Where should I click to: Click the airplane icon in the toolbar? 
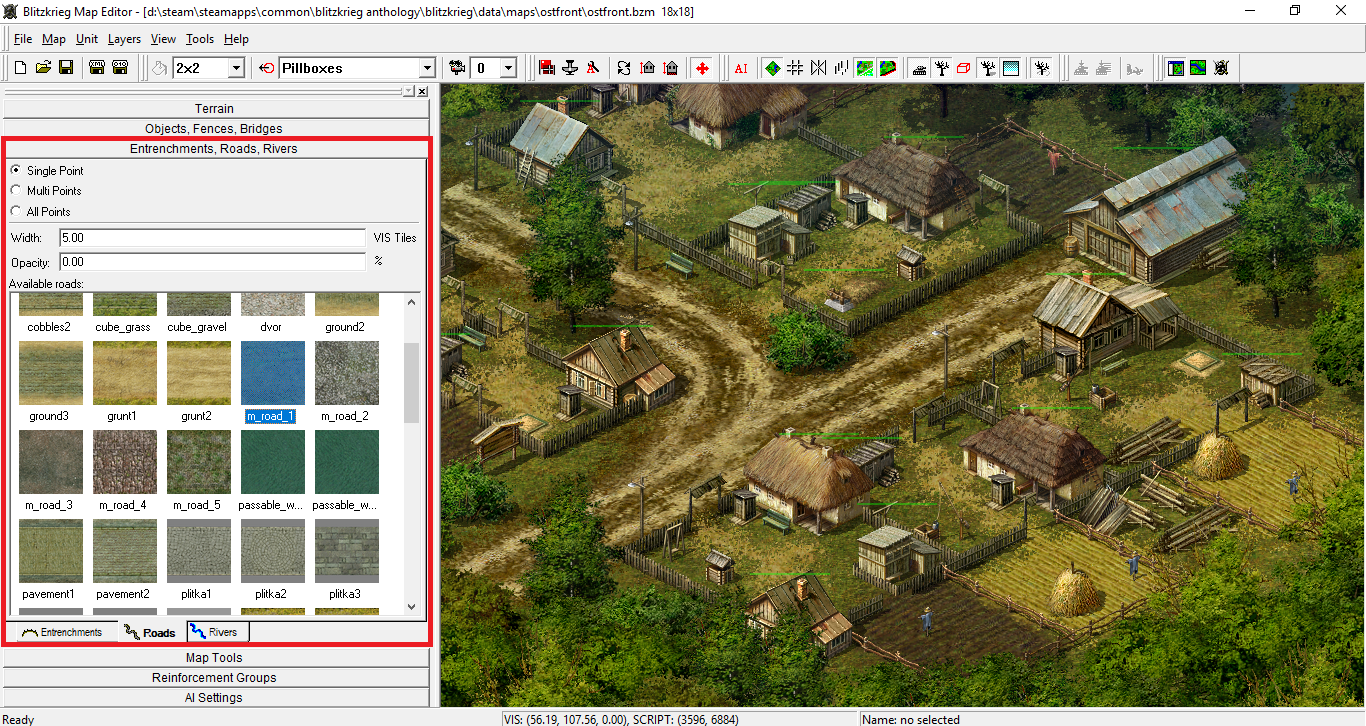click(x=570, y=68)
